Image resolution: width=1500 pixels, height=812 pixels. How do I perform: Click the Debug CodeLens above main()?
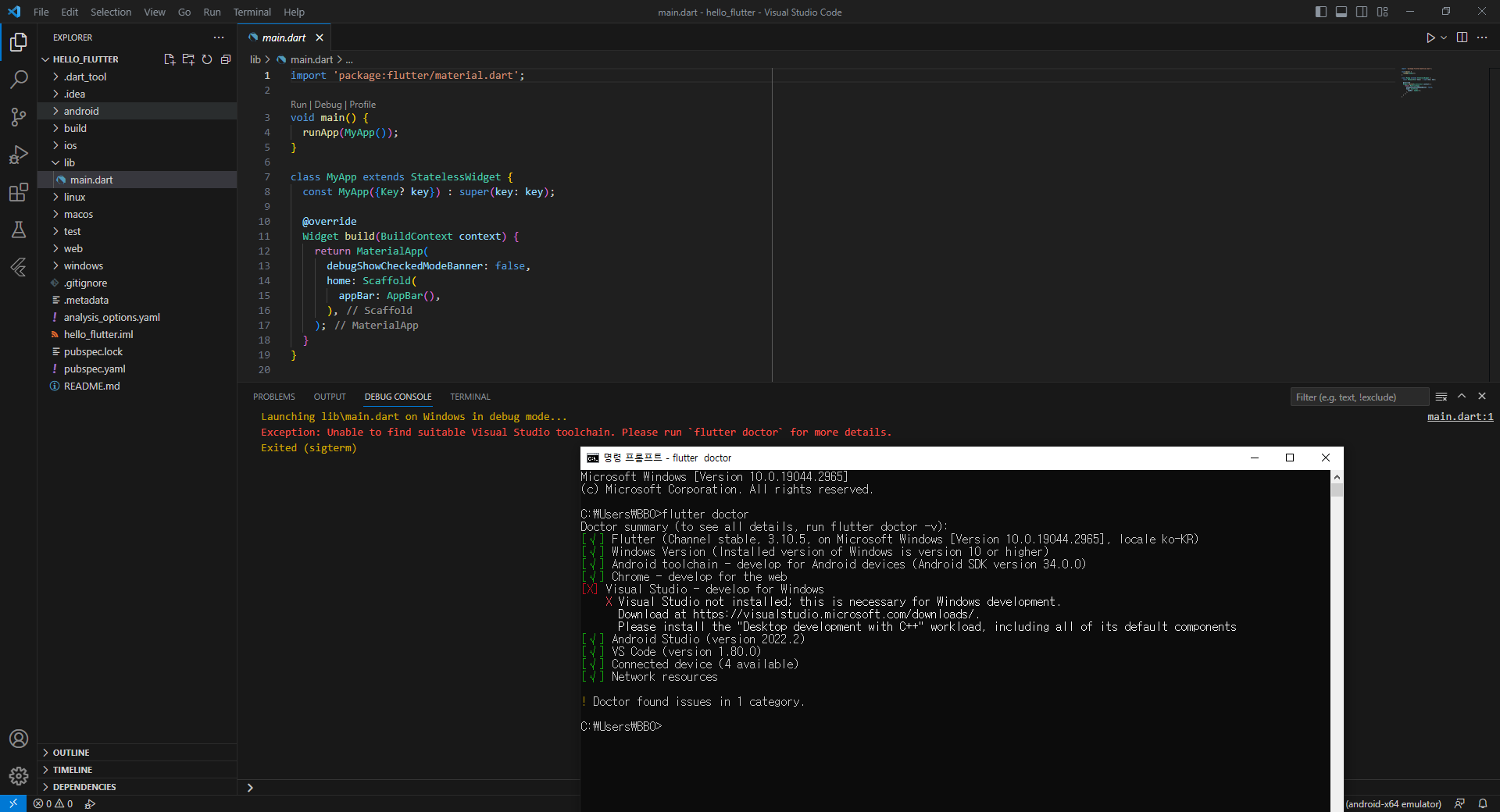(x=328, y=105)
